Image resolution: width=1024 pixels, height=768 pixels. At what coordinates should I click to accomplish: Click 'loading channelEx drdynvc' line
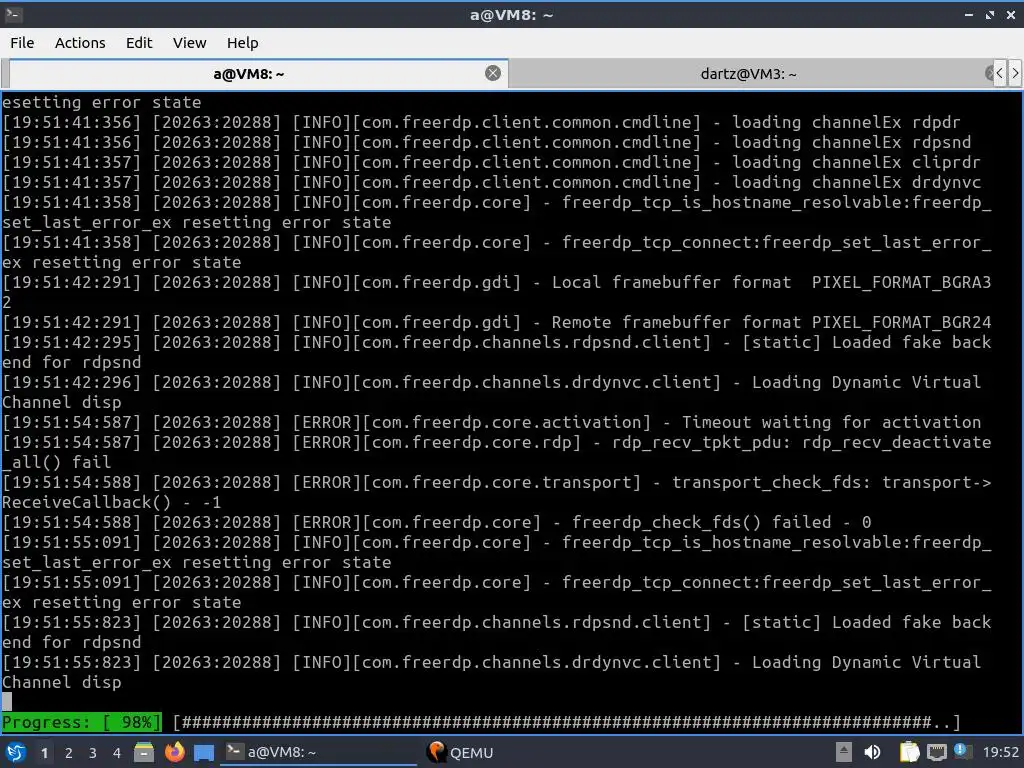coord(856,182)
